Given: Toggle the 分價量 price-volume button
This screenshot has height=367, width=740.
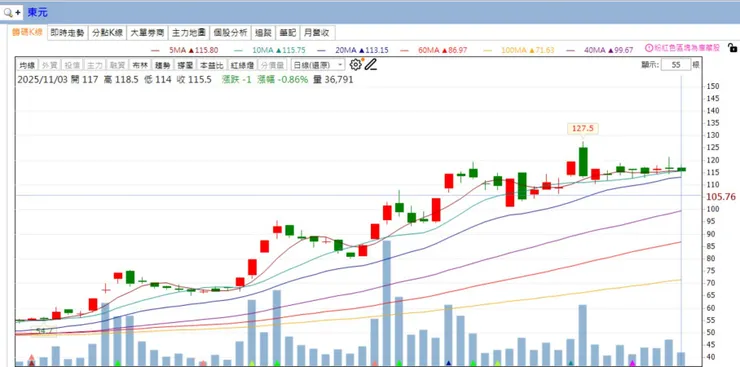Looking at the screenshot, I should 272,65.
